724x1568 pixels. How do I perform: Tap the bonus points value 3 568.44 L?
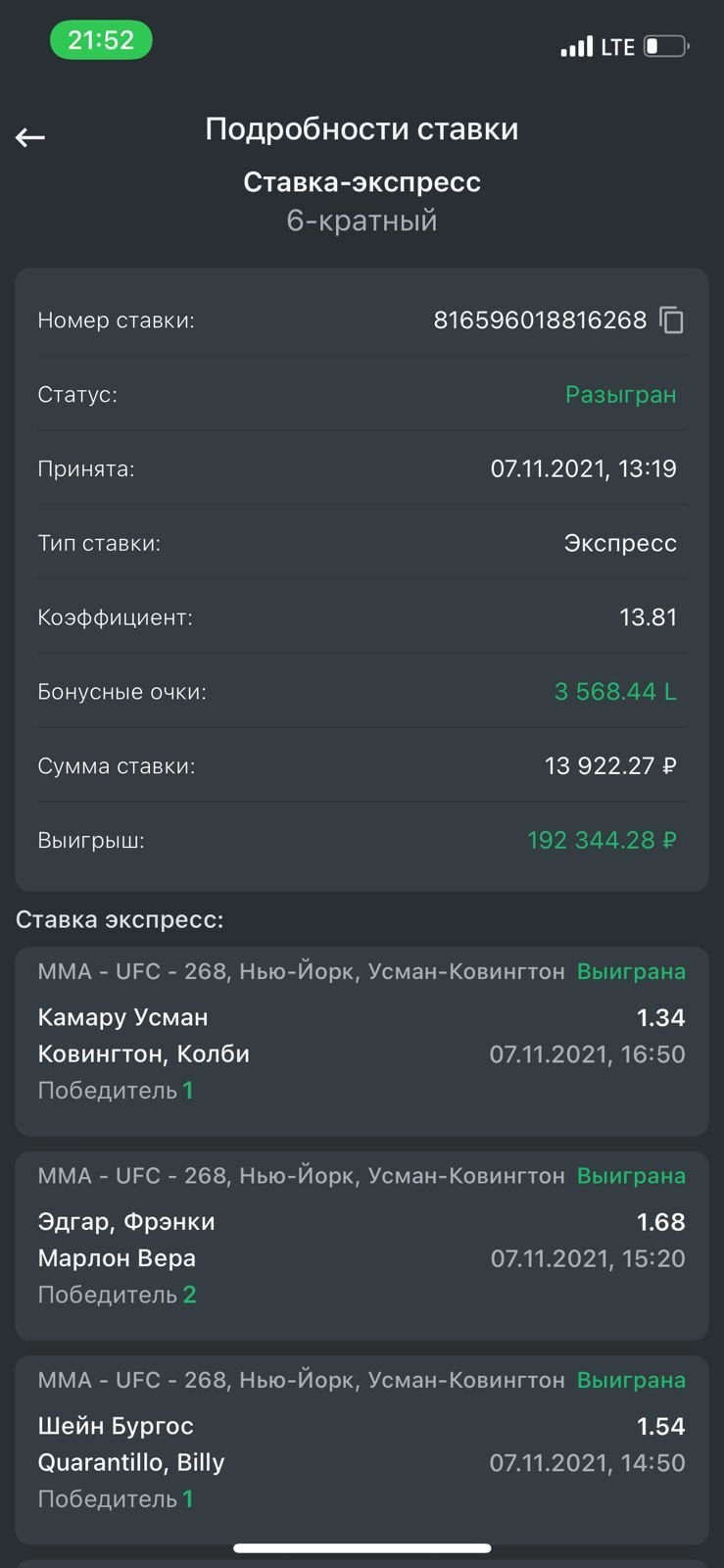[615, 692]
